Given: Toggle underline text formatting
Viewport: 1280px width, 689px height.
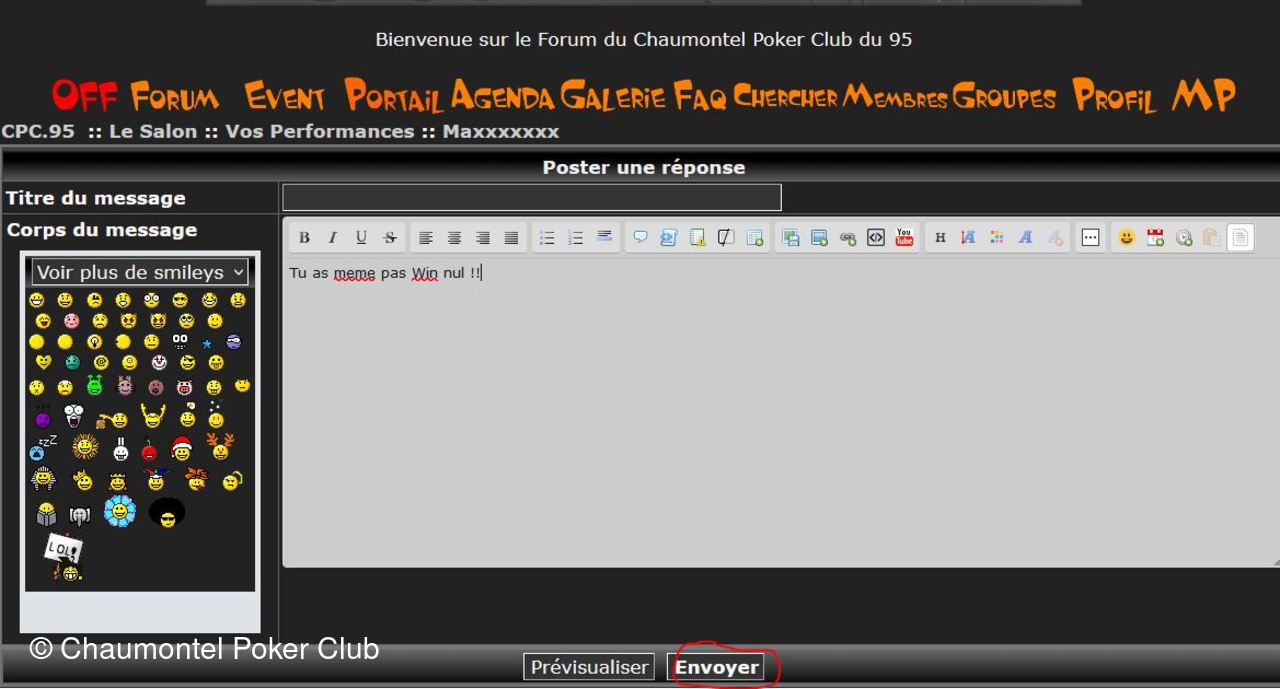Looking at the screenshot, I should tap(361, 238).
